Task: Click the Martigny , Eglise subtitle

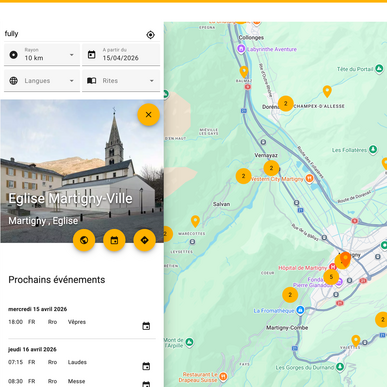Action: [43, 221]
